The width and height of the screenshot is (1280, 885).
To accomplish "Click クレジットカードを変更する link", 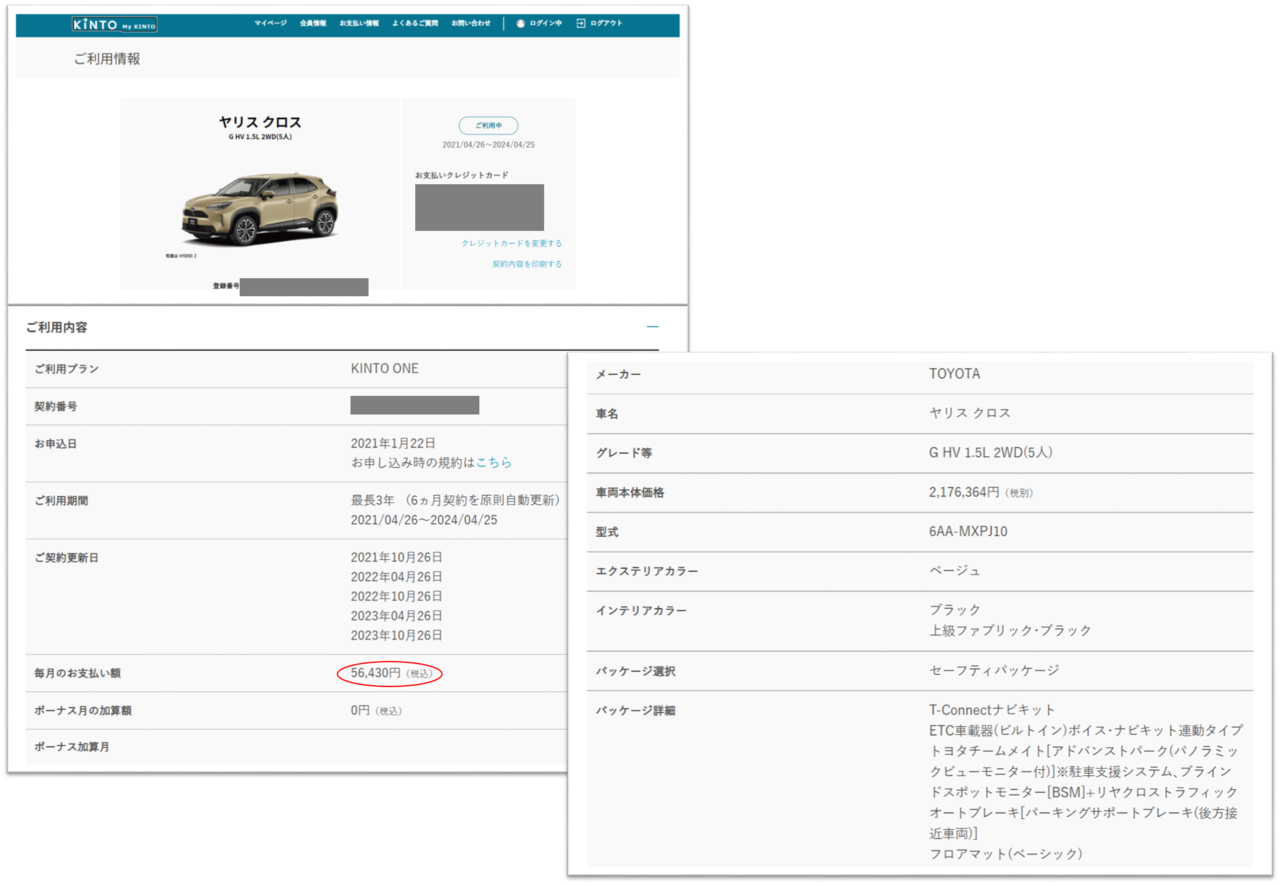I will (511, 243).
